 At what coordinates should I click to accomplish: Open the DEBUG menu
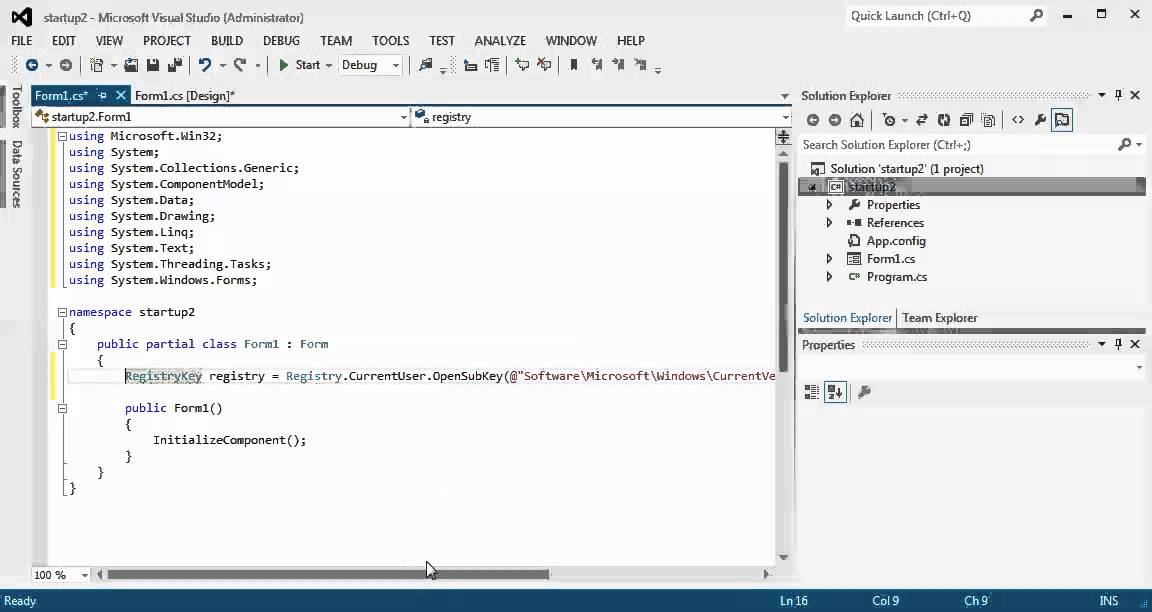pyautogui.click(x=281, y=40)
